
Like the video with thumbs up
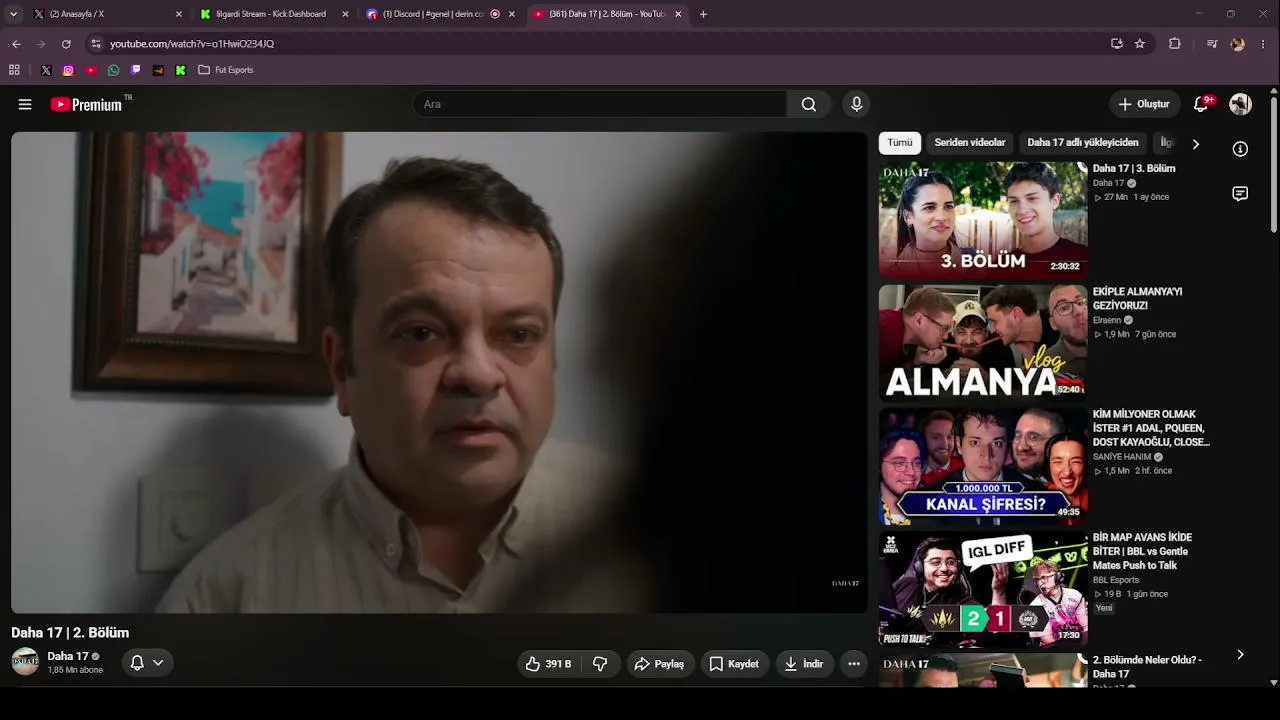(x=549, y=664)
